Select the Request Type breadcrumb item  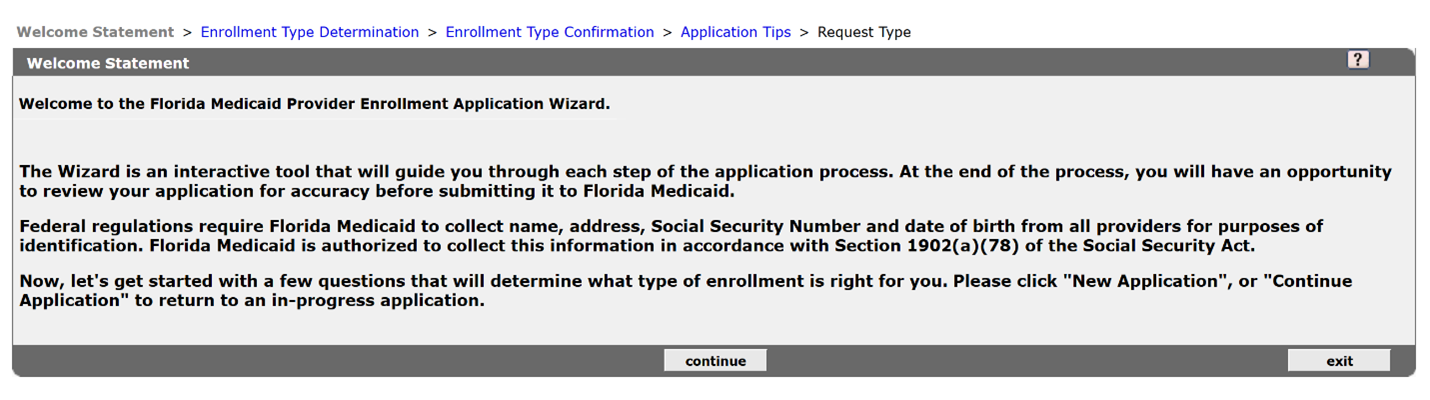[x=864, y=32]
